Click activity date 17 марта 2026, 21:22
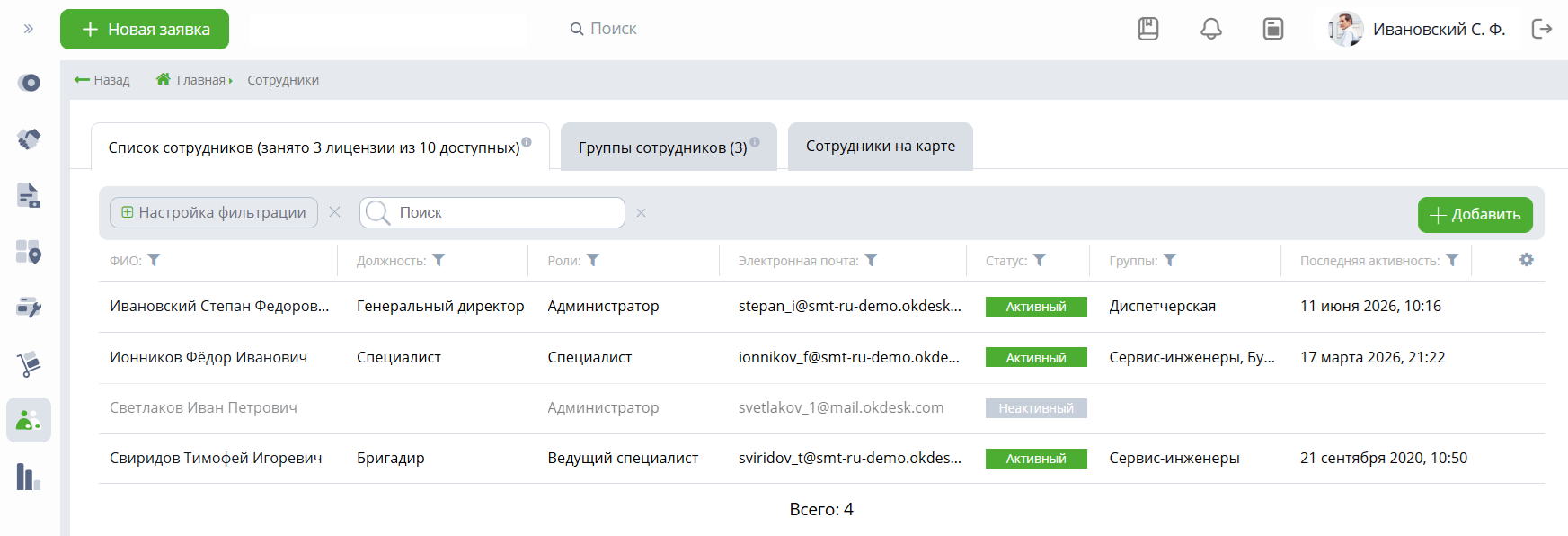This screenshot has height=536, width=1568. pos(1373,358)
